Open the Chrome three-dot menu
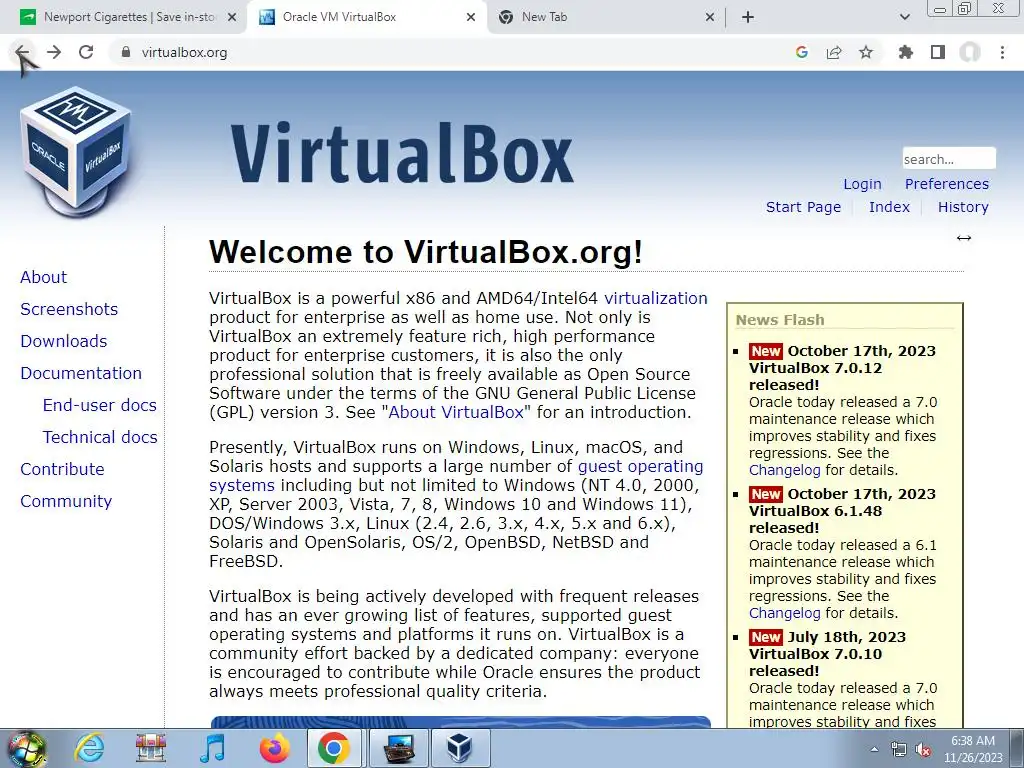This screenshot has width=1024, height=768. point(1002,52)
